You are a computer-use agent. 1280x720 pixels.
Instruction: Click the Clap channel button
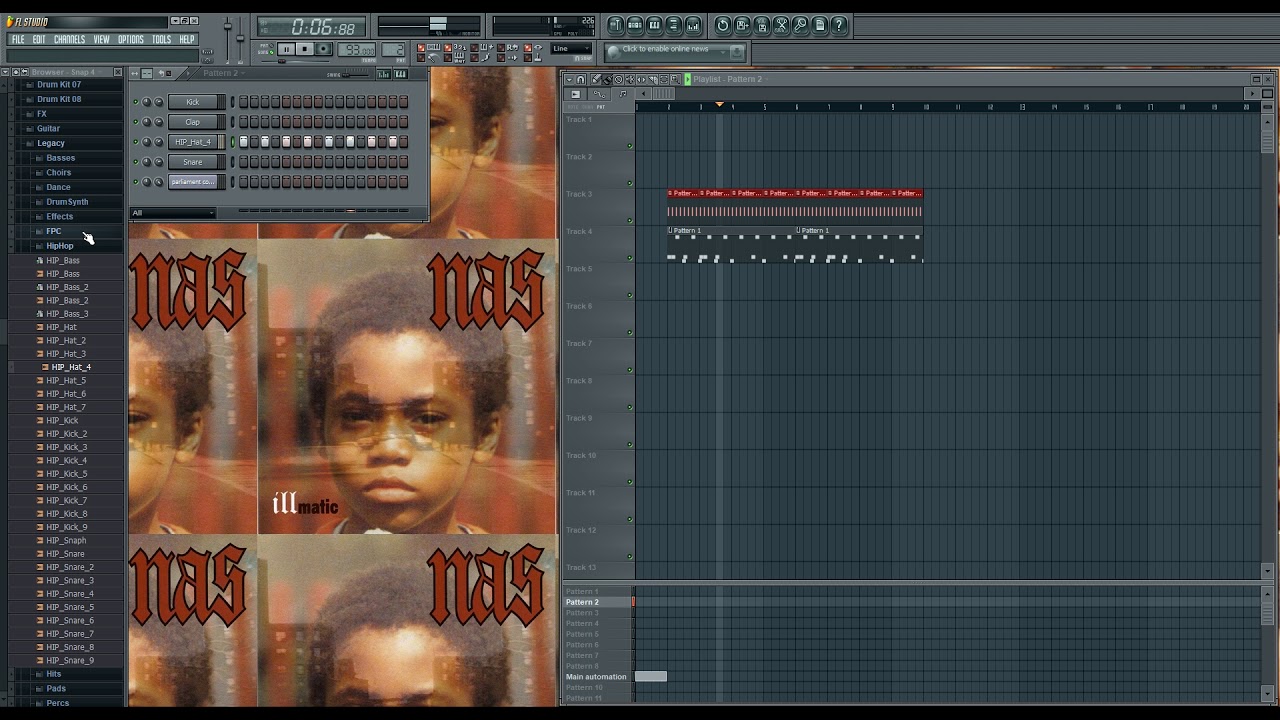pyautogui.click(x=193, y=122)
